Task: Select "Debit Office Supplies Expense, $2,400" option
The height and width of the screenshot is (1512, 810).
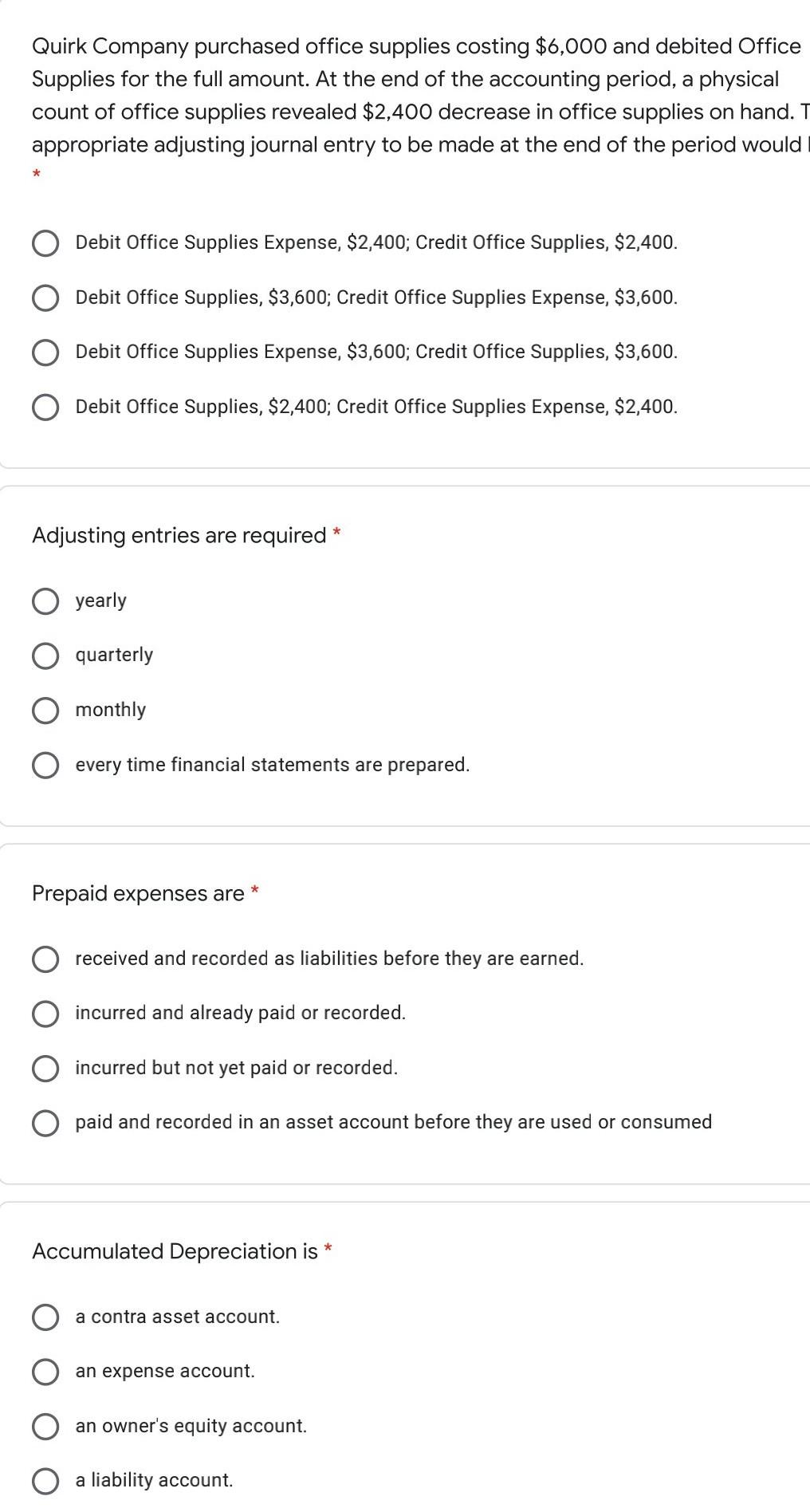Action: (x=45, y=243)
